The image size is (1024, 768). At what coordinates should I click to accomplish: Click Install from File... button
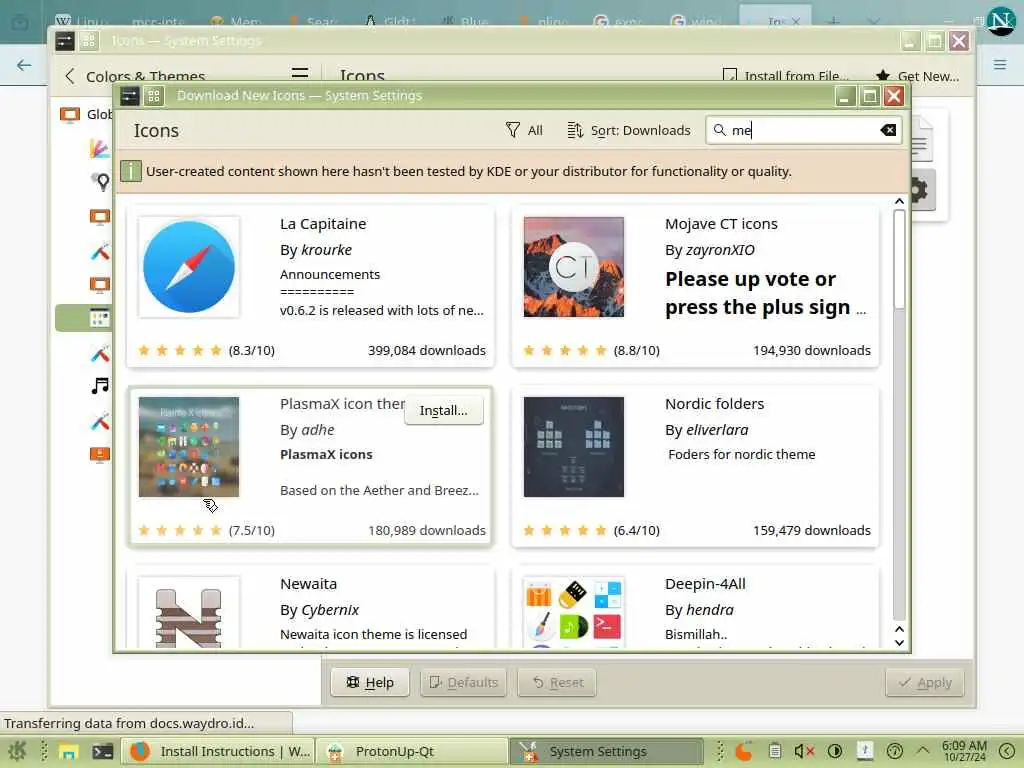[x=786, y=76]
